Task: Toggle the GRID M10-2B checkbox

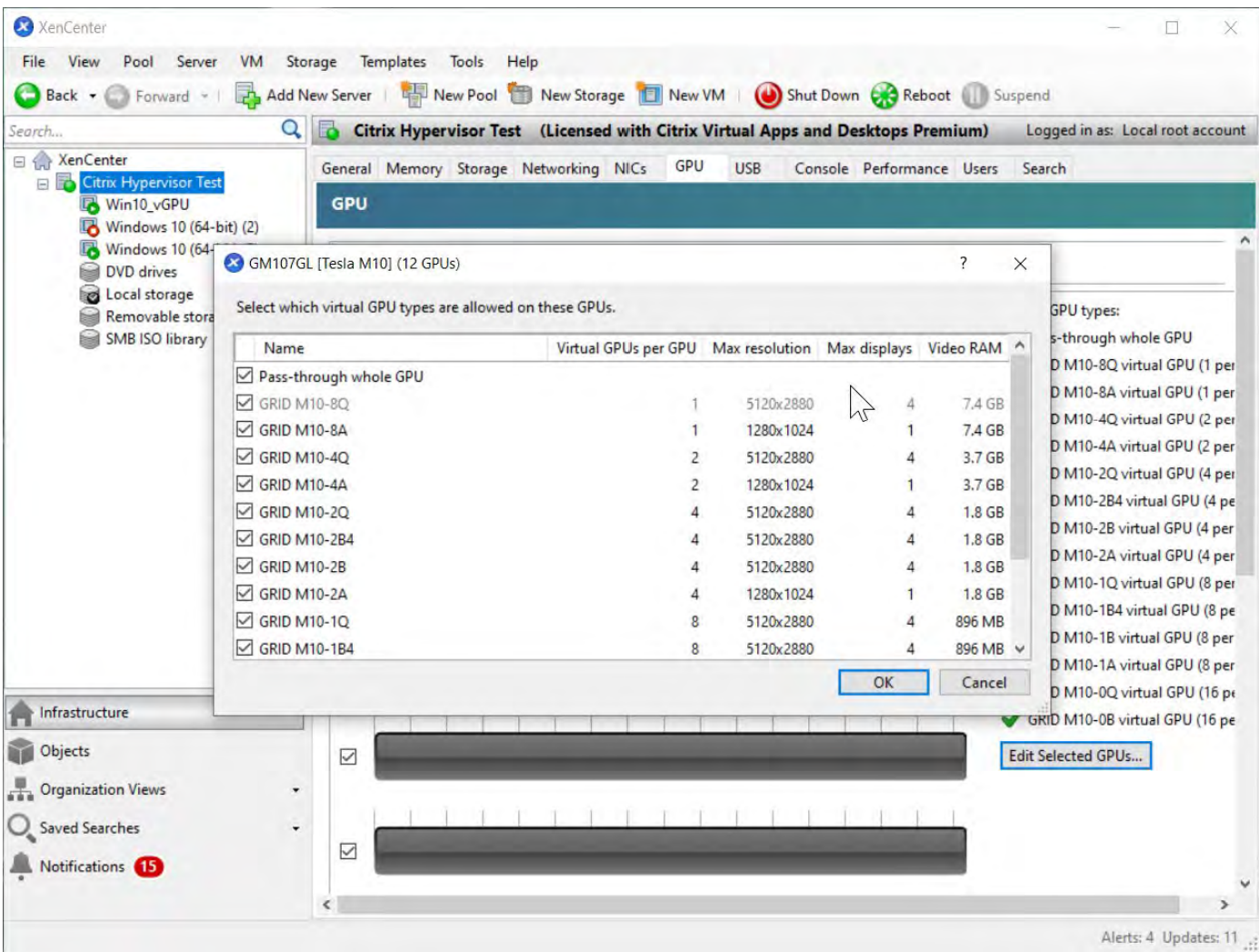Action: (245, 566)
